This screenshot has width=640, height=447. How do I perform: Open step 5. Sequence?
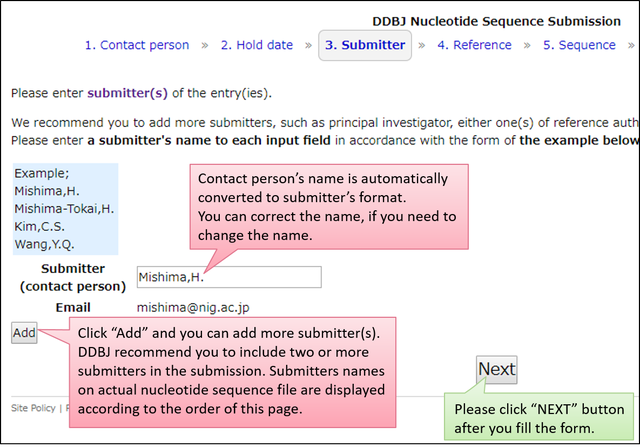[579, 45]
